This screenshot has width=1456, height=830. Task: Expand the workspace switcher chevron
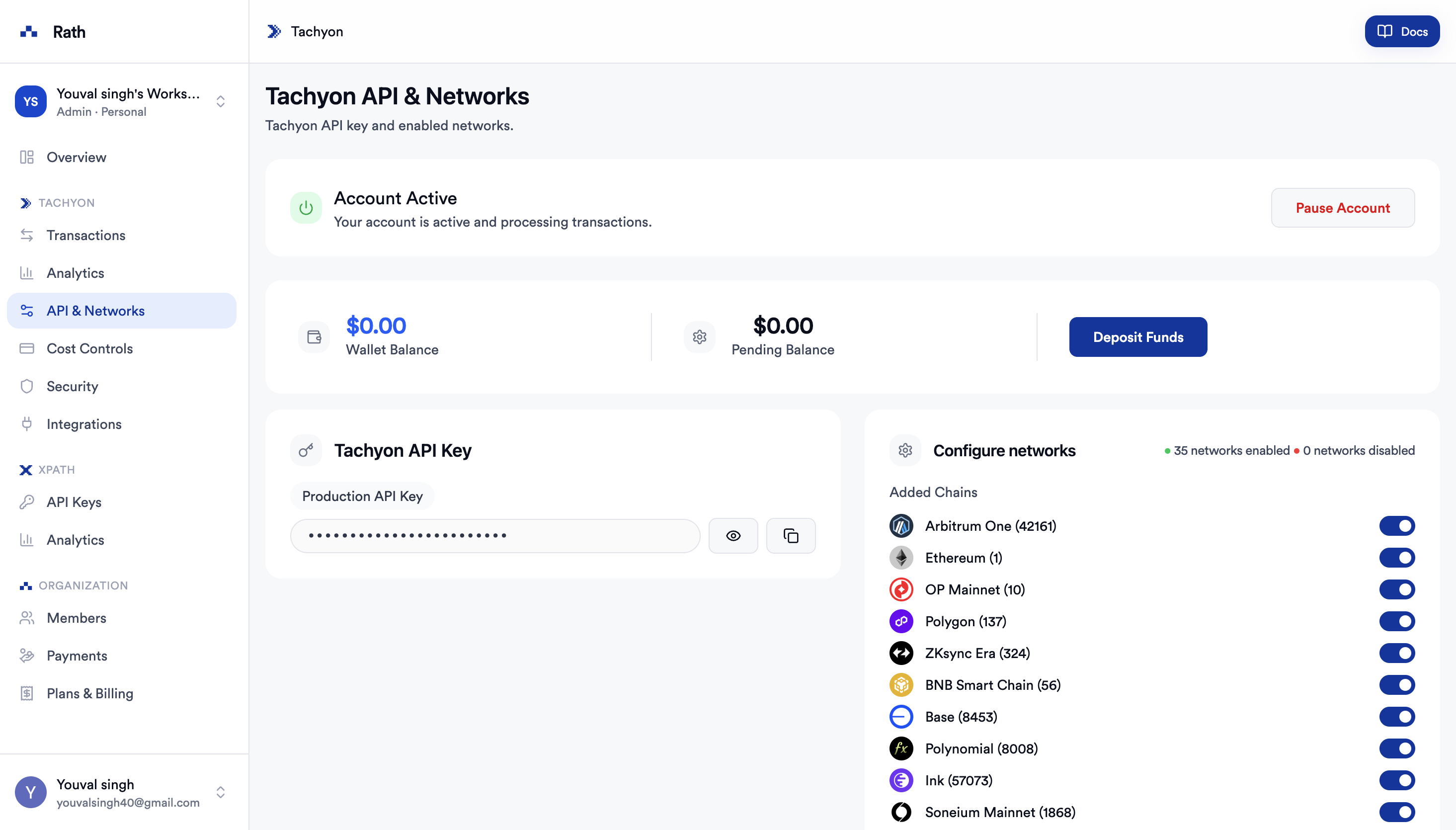(x=221, y=101)
